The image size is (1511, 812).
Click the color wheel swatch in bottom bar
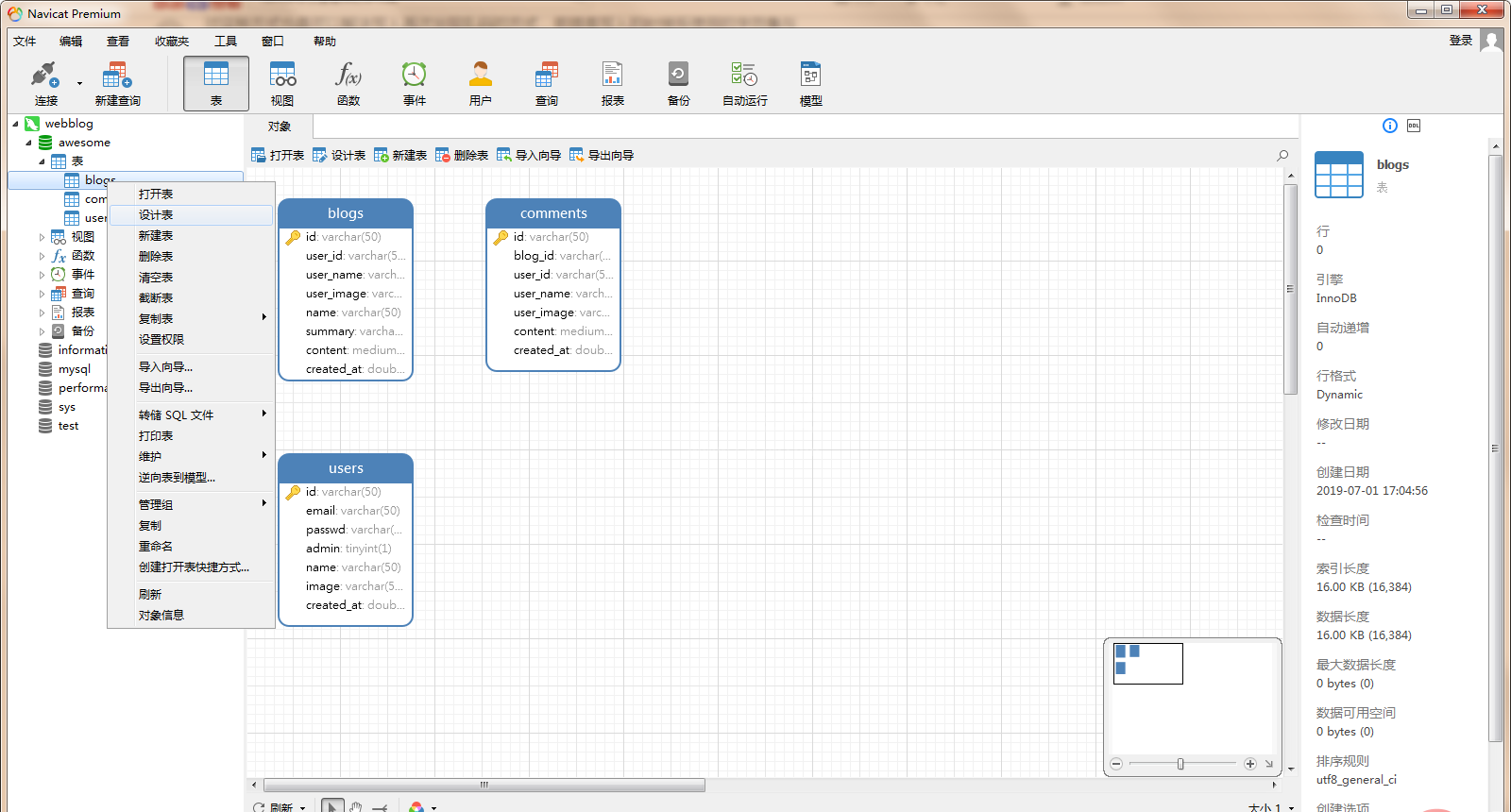click(416, 807)
